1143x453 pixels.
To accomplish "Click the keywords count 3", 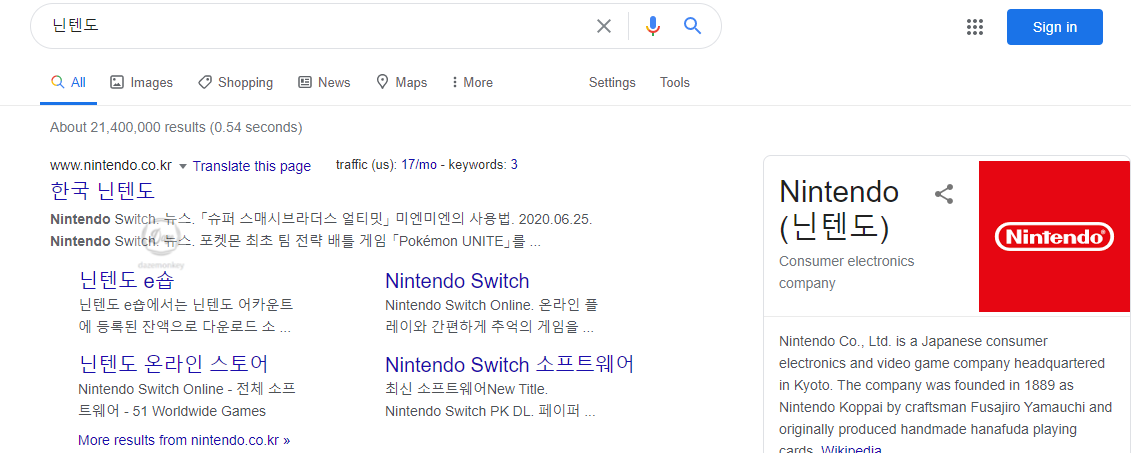I will [514, 165].
